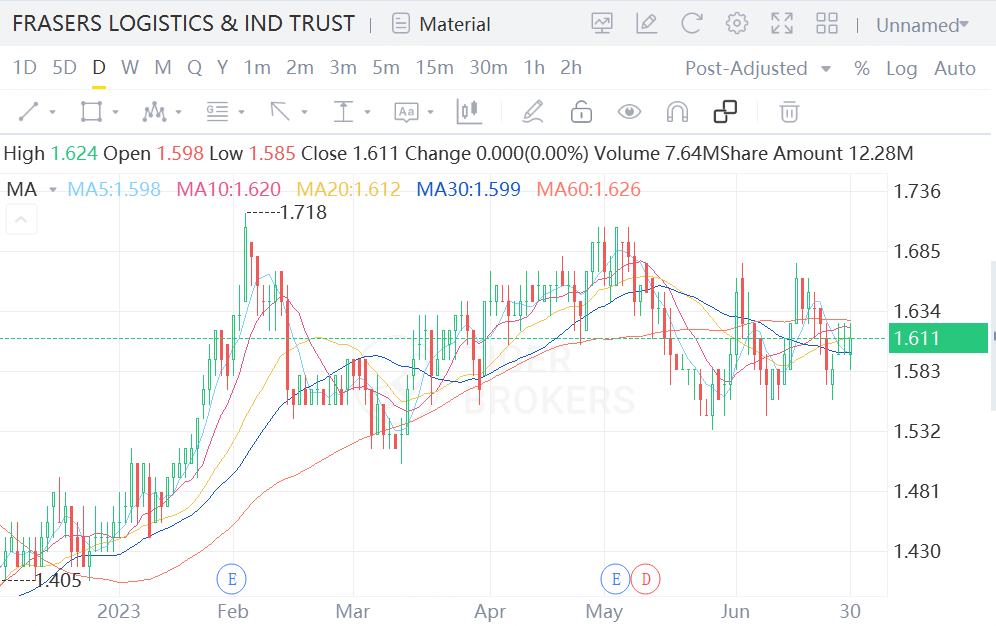This screenshot has height=626, width=996.
Task: Toggle the overlapping squares copy icon
Action: 725,112
